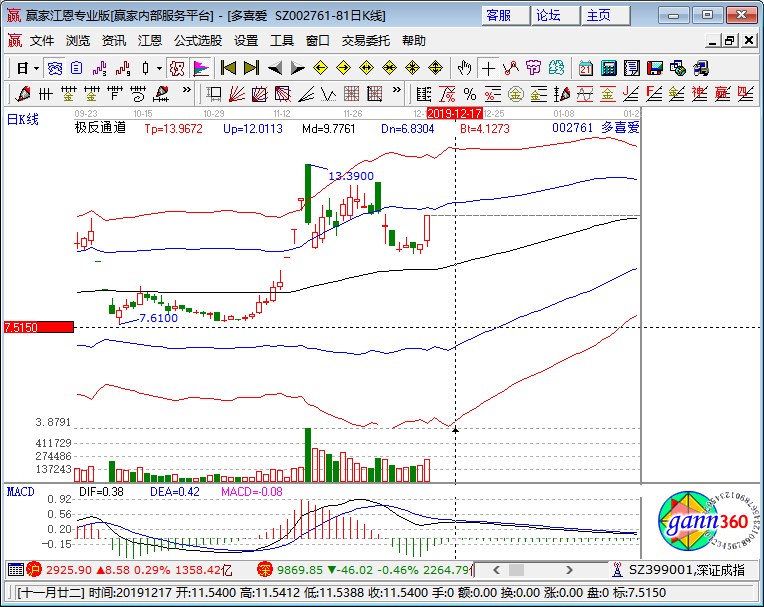Viewport: 764px width, 607px height.
Task: Click the MACD indicator label
Action: coord(20,492)
